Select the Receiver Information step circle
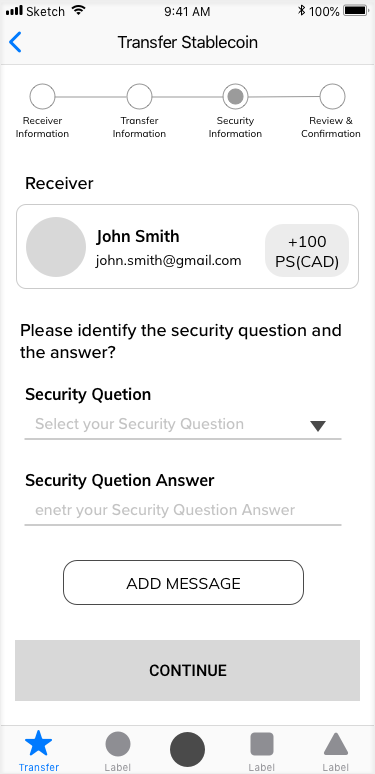Image resolution: width=375 pixels, height=774 pixels. tap(42, 96)
